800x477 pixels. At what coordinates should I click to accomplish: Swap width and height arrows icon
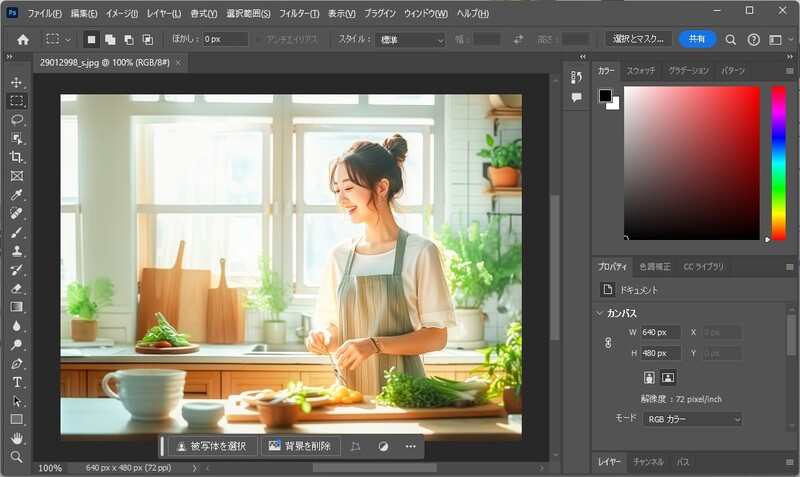(518, 39)
